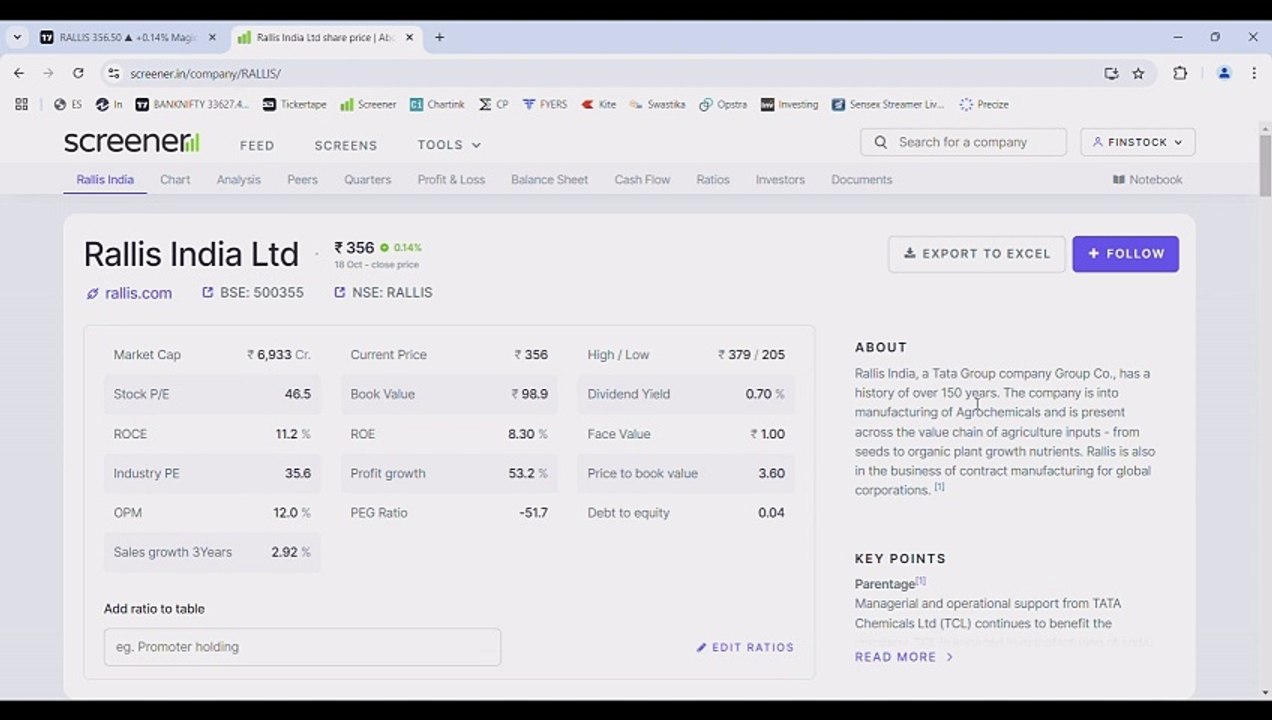1272x720 pixels.
Task: Click the Add ratio to table input
Action: (302, 647)
